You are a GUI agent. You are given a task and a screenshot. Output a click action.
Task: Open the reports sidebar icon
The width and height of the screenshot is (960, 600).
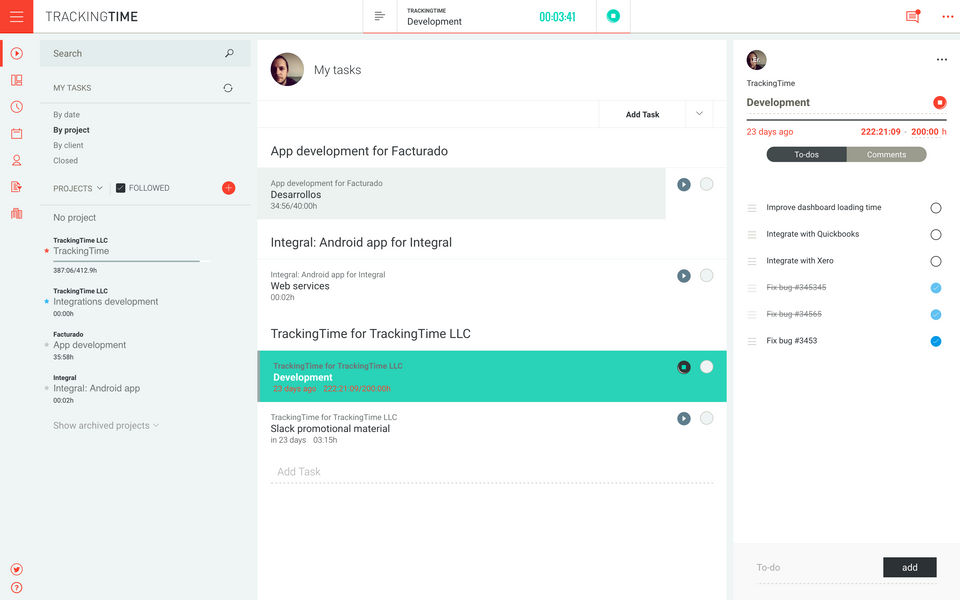[x=17, y=187]
